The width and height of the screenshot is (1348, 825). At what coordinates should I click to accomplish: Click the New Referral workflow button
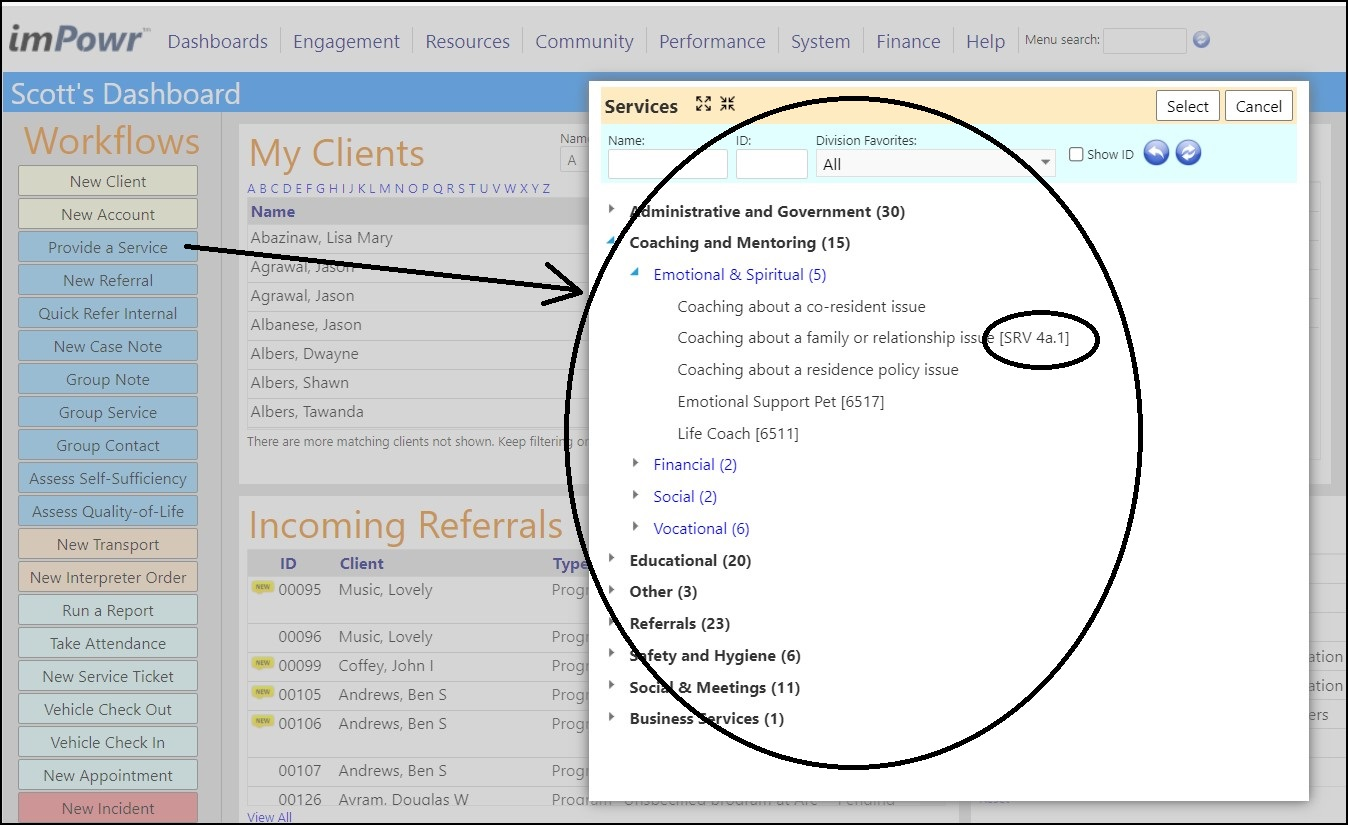(108, 280)
